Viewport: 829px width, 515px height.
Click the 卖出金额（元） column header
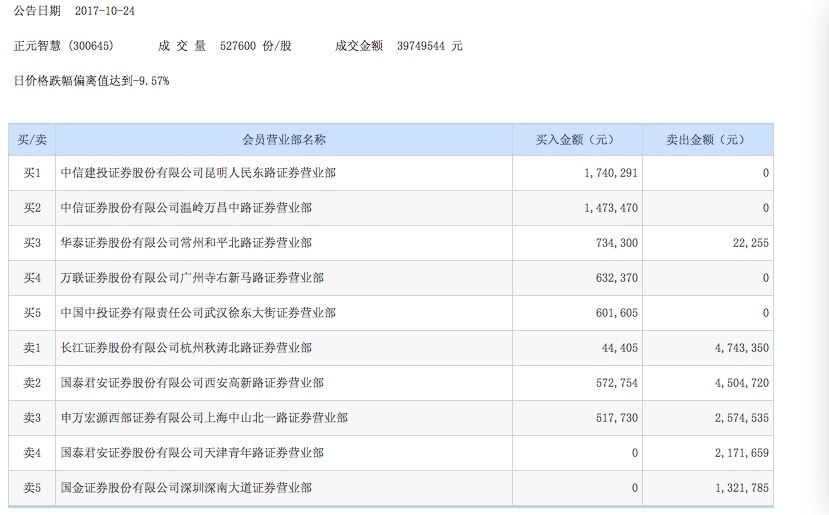point(707,140)
